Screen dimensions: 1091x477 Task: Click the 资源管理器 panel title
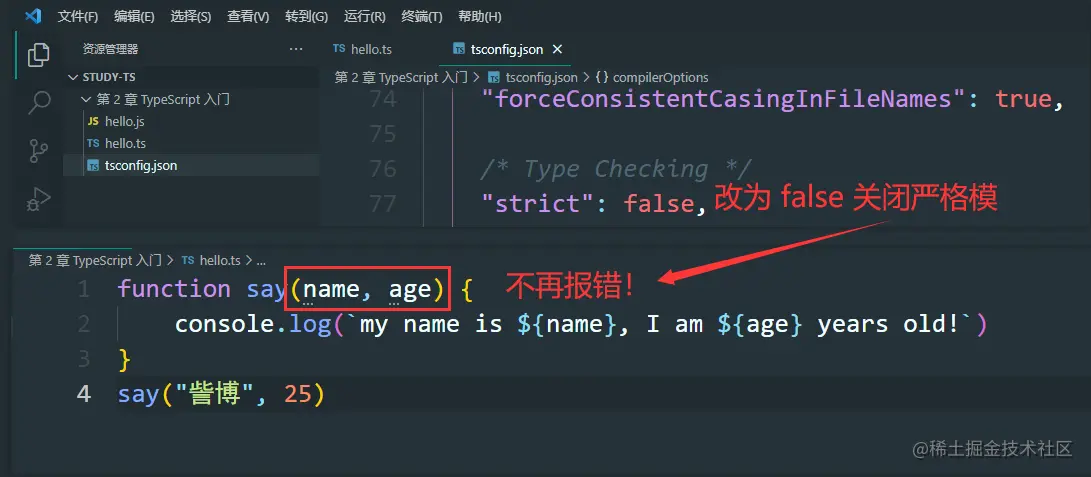pos(111,49)
